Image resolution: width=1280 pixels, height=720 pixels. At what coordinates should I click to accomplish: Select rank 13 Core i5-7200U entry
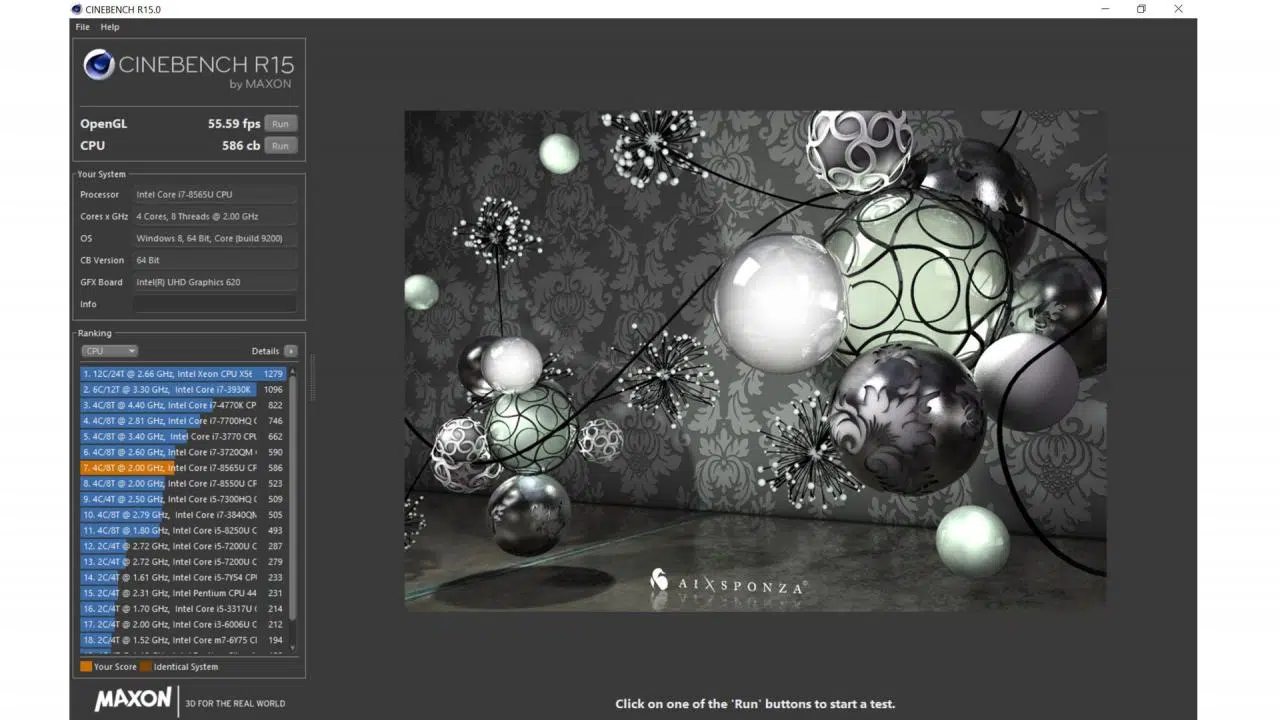[184, 562]
